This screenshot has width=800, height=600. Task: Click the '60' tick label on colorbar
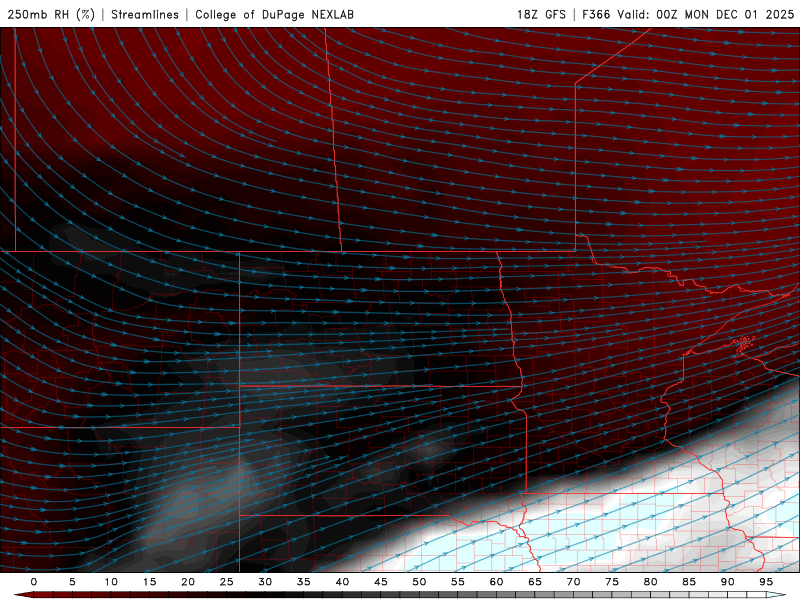click(496, 582)
